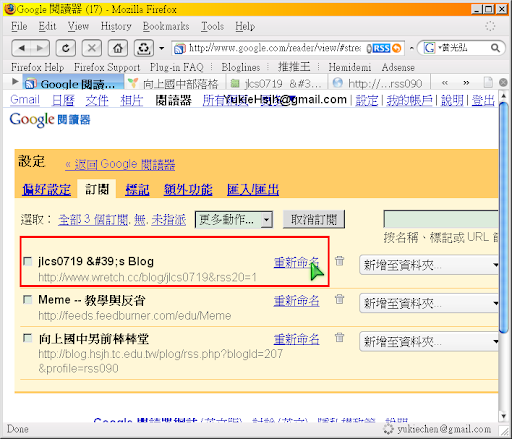
Task: Click the scrollbar down arrow
Action: coord(503,416)
